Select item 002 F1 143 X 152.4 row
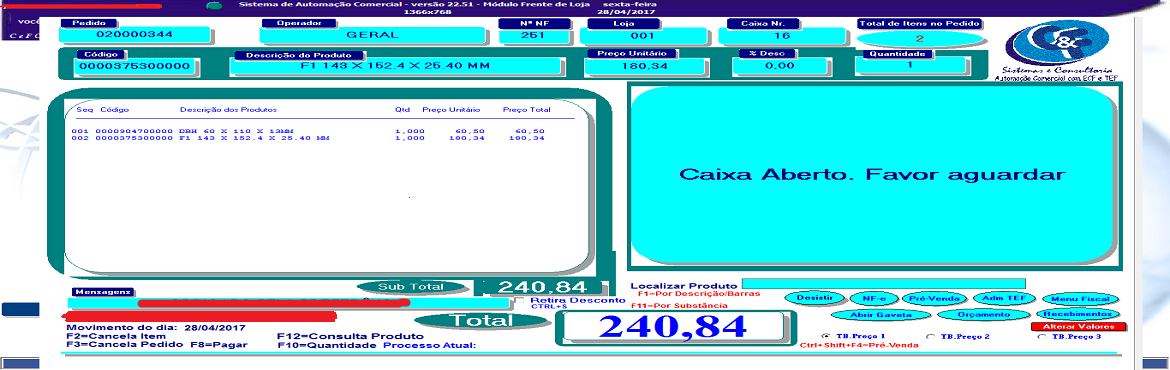The image size is (1170, 370). 312,138
